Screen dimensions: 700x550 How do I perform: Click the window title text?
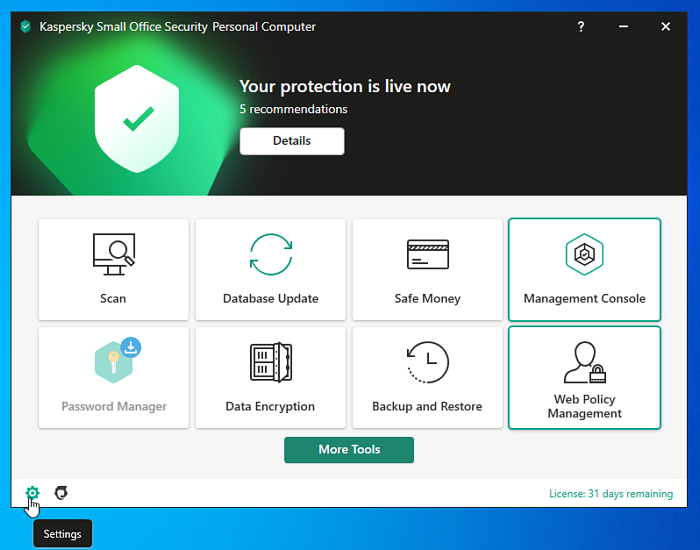click(177, 27)
